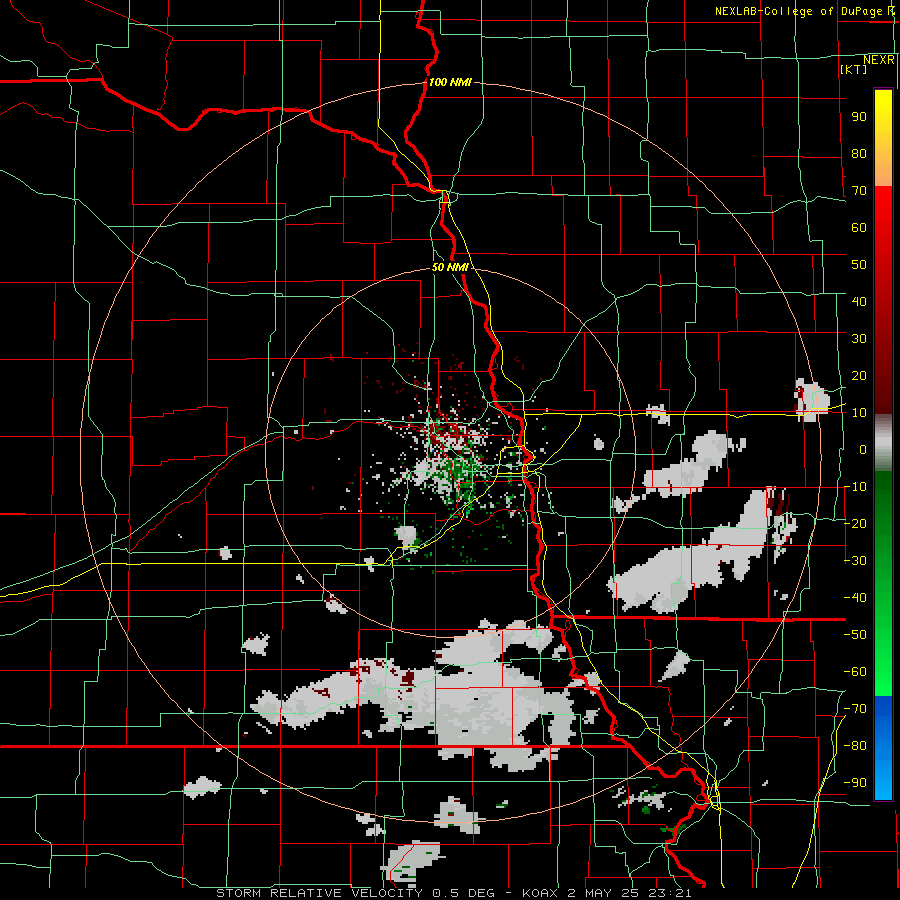Click the "NEXR" label above the scale
Screen dimensions: 900x900
[x=879, y=60]
